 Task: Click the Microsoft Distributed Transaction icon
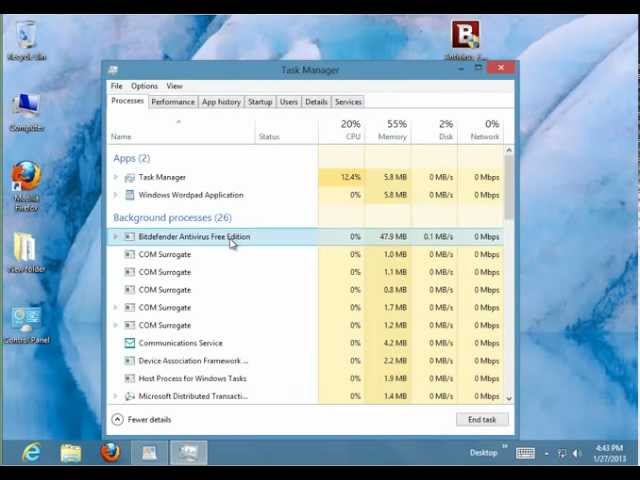click(x=129, y=396)
